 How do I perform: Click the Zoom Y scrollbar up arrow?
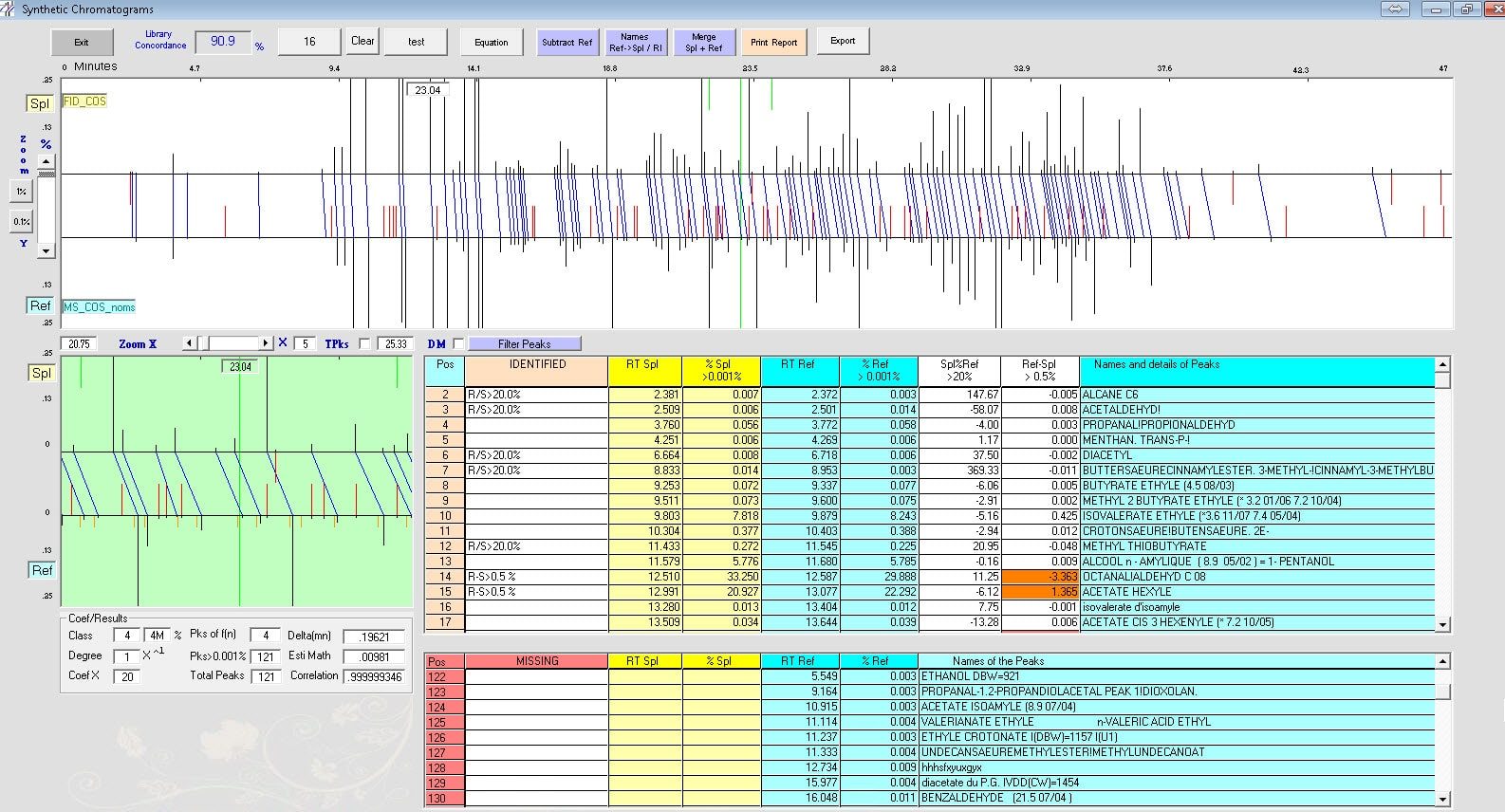coord(46,161)
